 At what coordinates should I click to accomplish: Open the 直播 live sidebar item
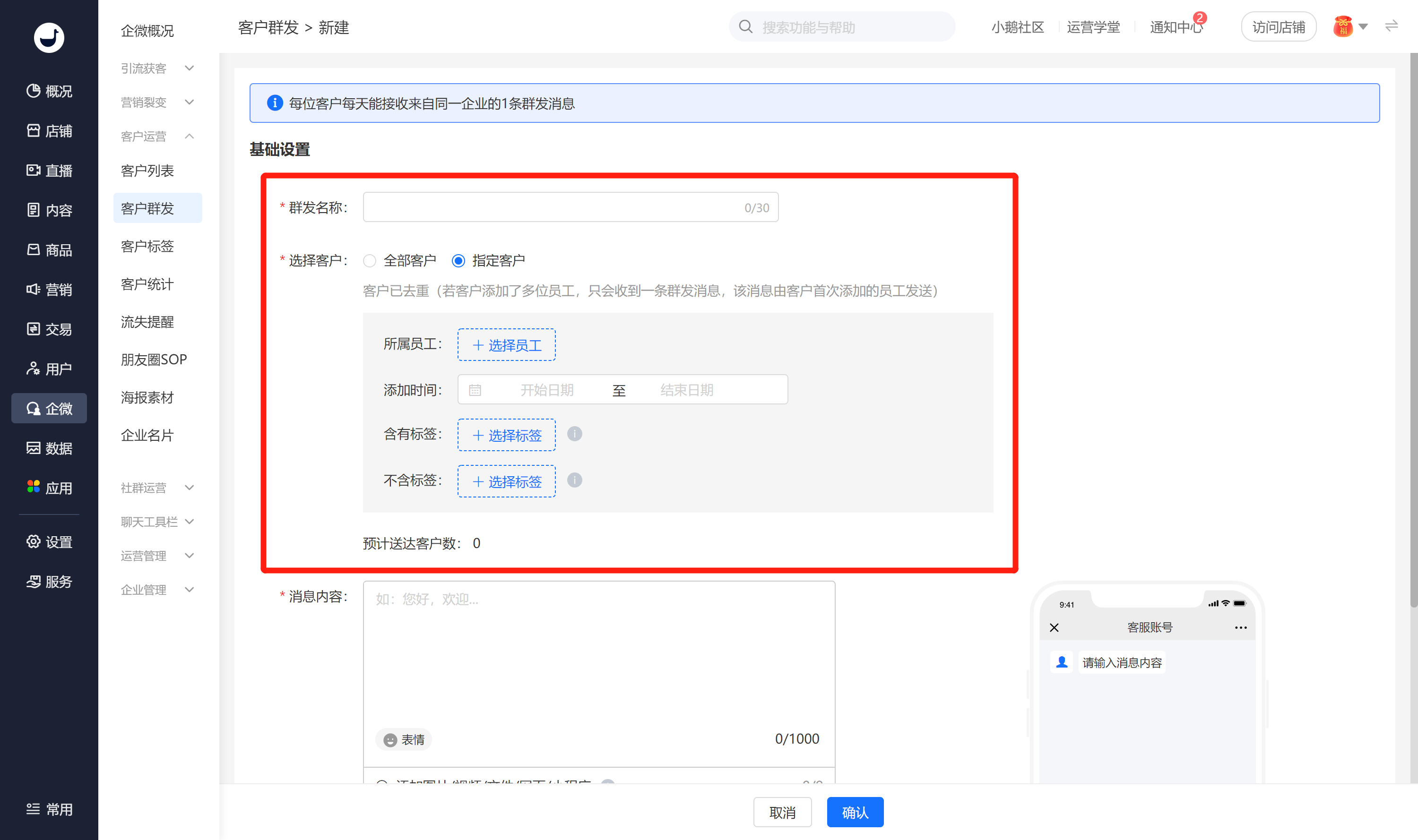coord(49,171)
